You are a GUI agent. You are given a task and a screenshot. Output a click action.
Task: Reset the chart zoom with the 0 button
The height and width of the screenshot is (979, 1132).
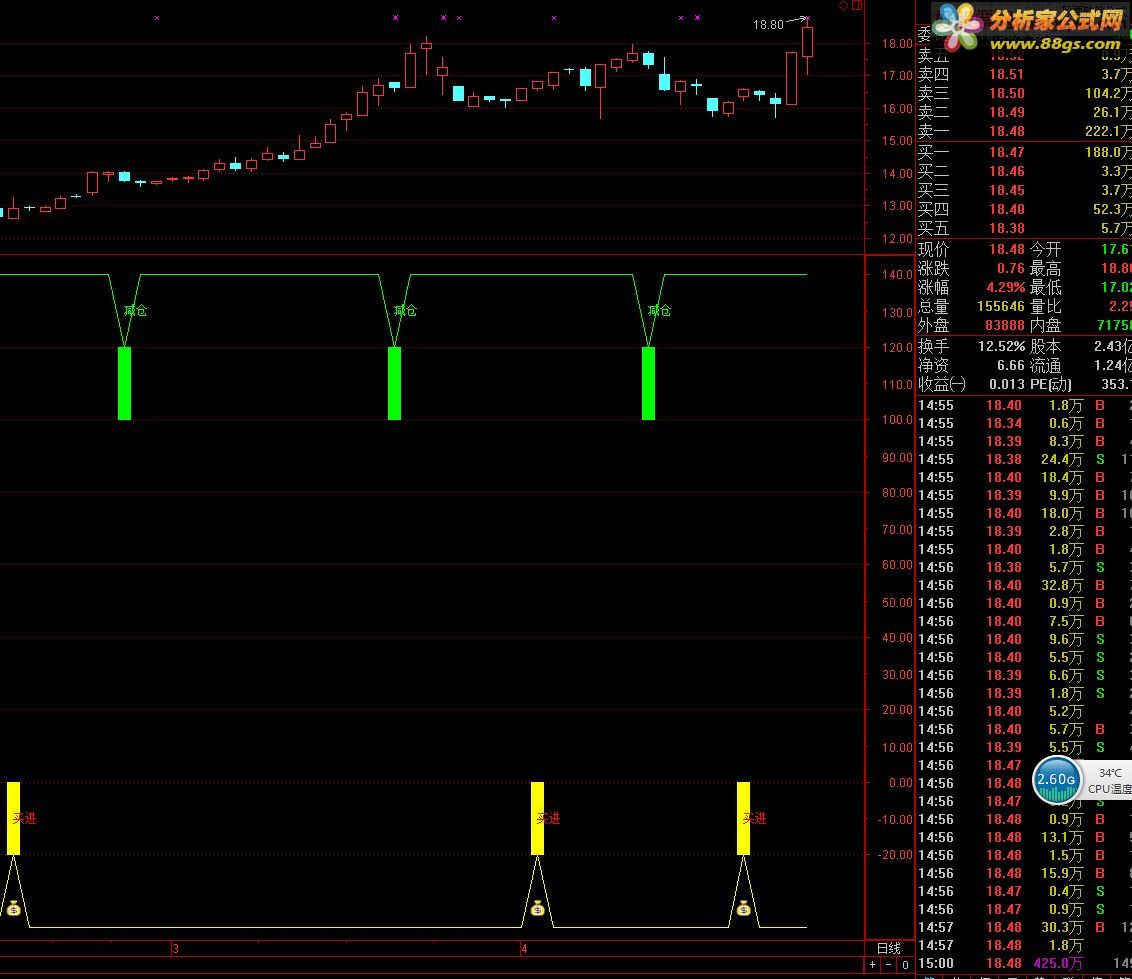click(x=905, y=965)
